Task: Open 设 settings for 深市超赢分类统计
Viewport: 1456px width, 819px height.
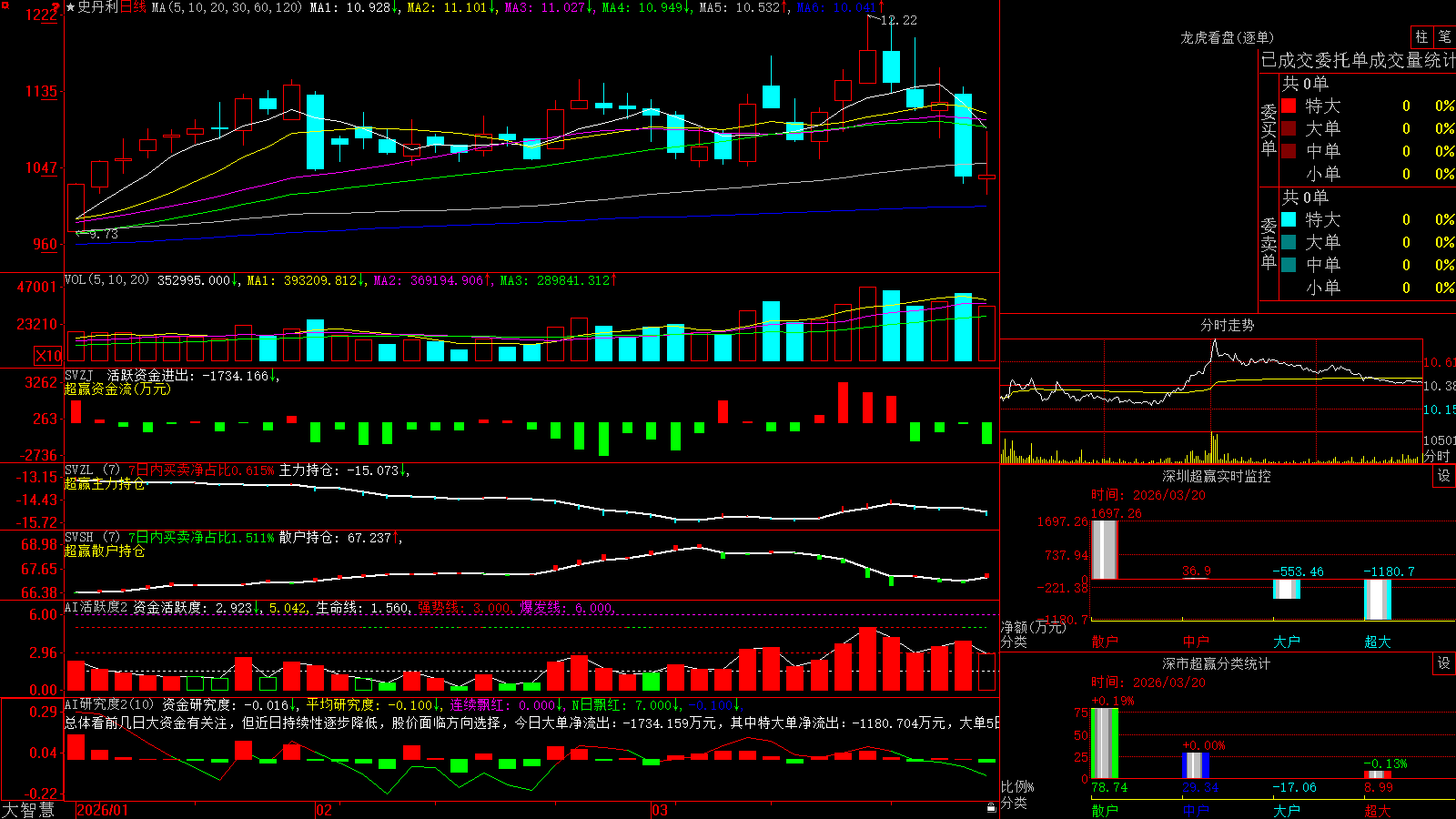Action: pos(1444,663)
